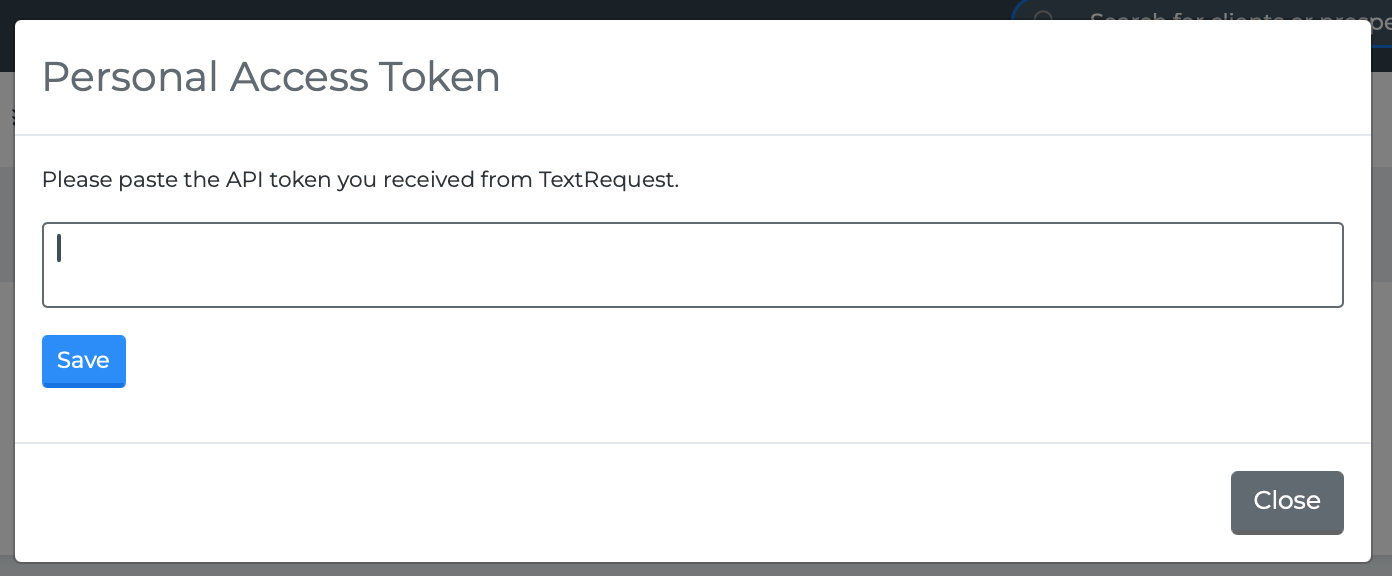This screenshot has height=576, width=1392.
Task: Click the 'Personal Access Token' heading
Action: [x=271, y=77]
